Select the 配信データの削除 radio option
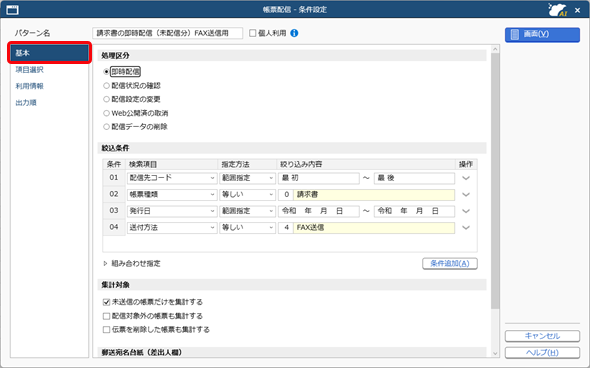Viewport: 590px width, 368px height. 106,127
